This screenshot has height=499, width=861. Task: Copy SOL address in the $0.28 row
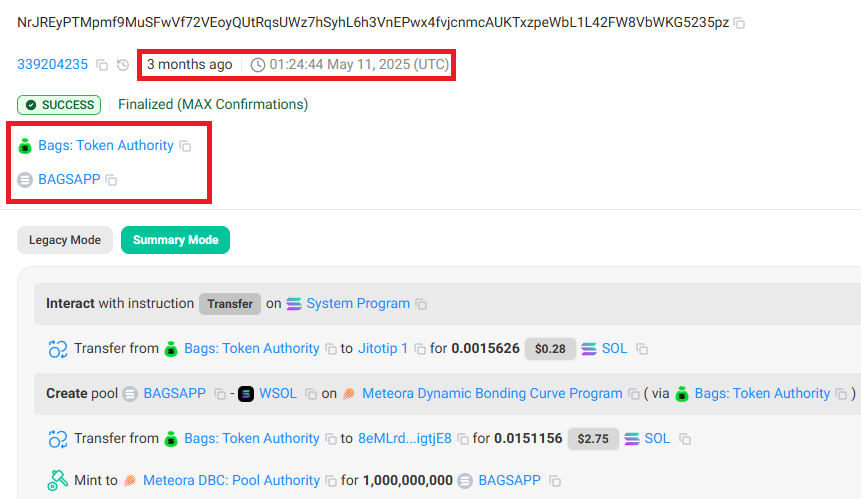642,349
